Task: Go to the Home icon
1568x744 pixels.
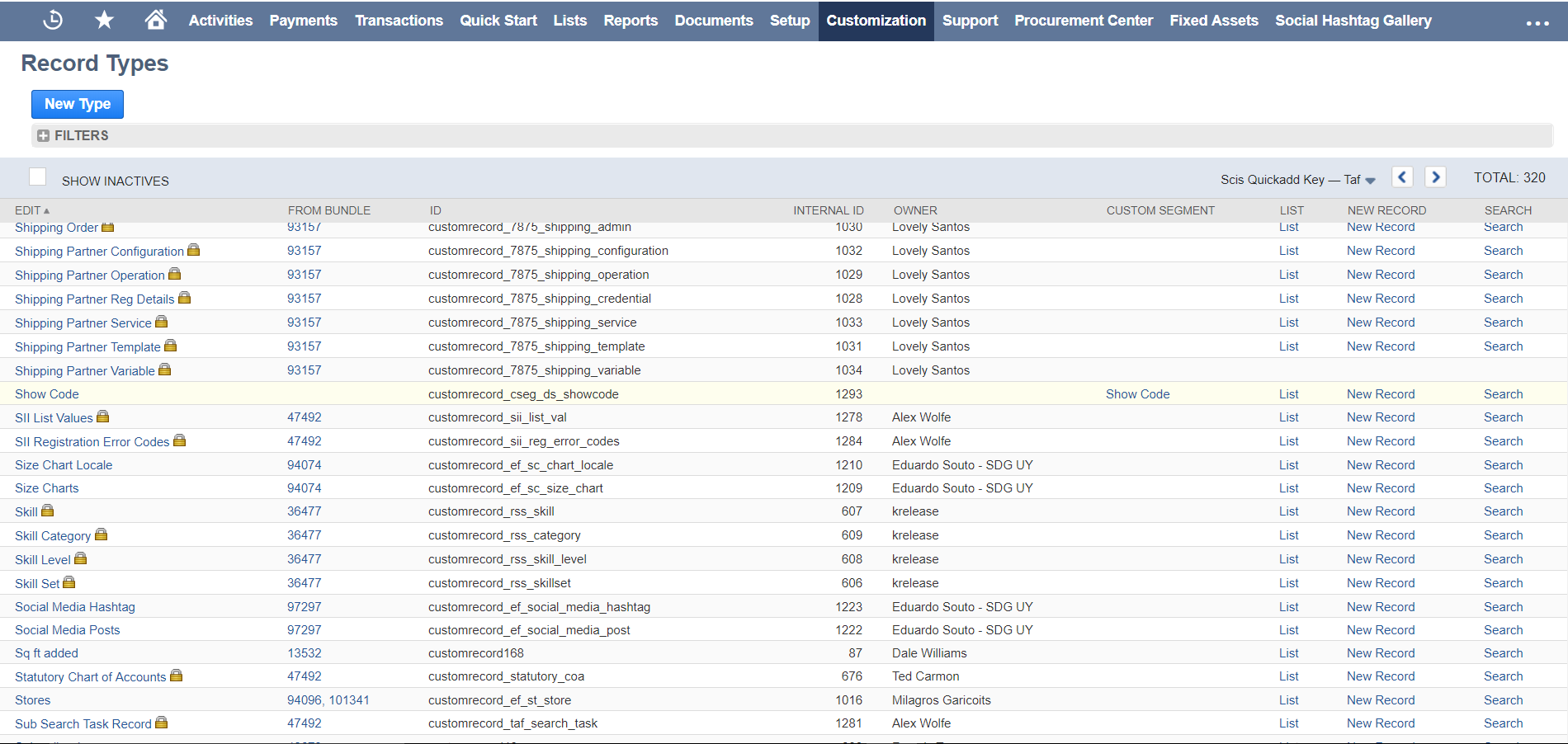Action: (155, 20)
